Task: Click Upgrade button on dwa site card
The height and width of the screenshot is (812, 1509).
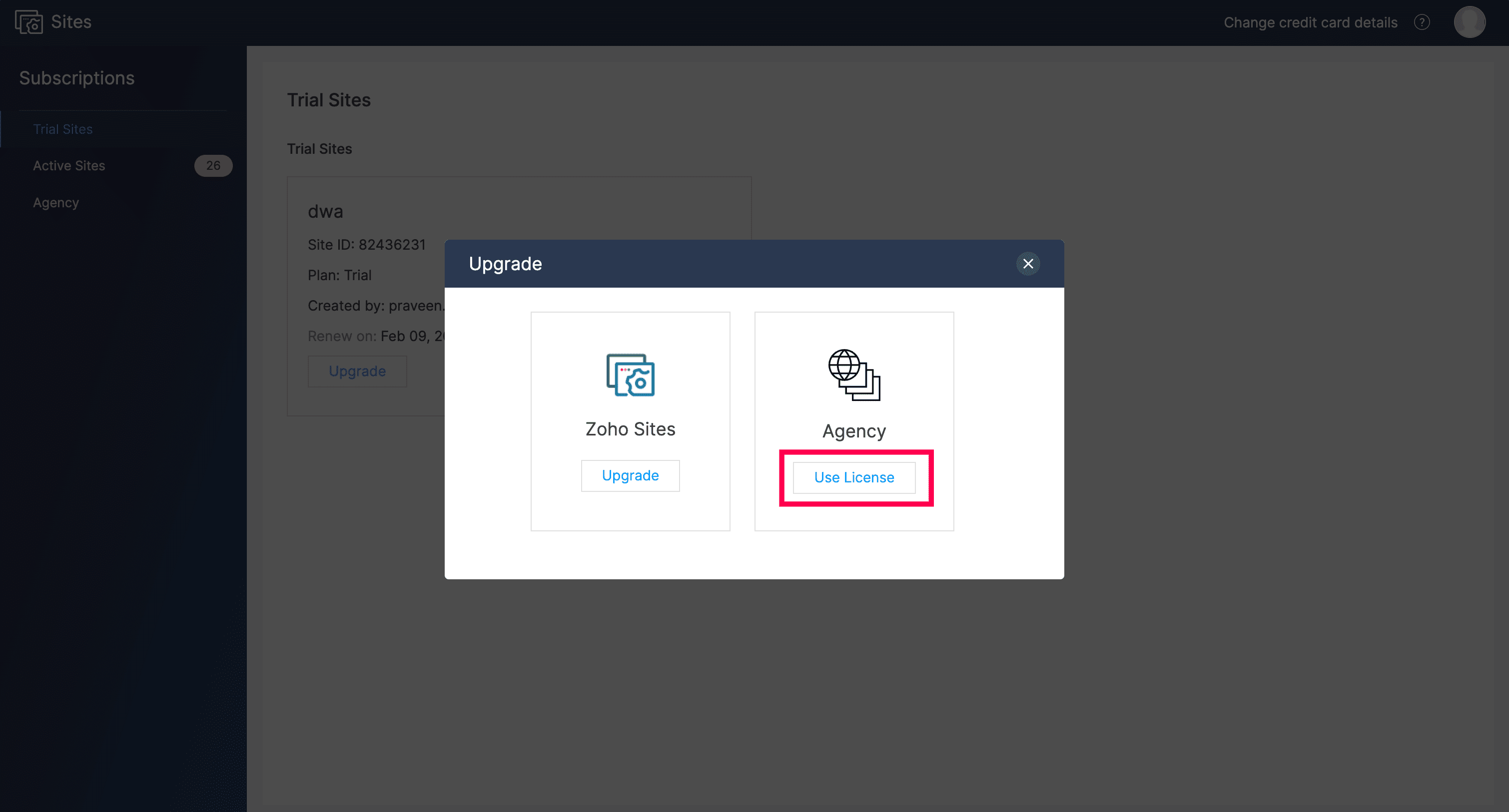Action: pos(357,371)
